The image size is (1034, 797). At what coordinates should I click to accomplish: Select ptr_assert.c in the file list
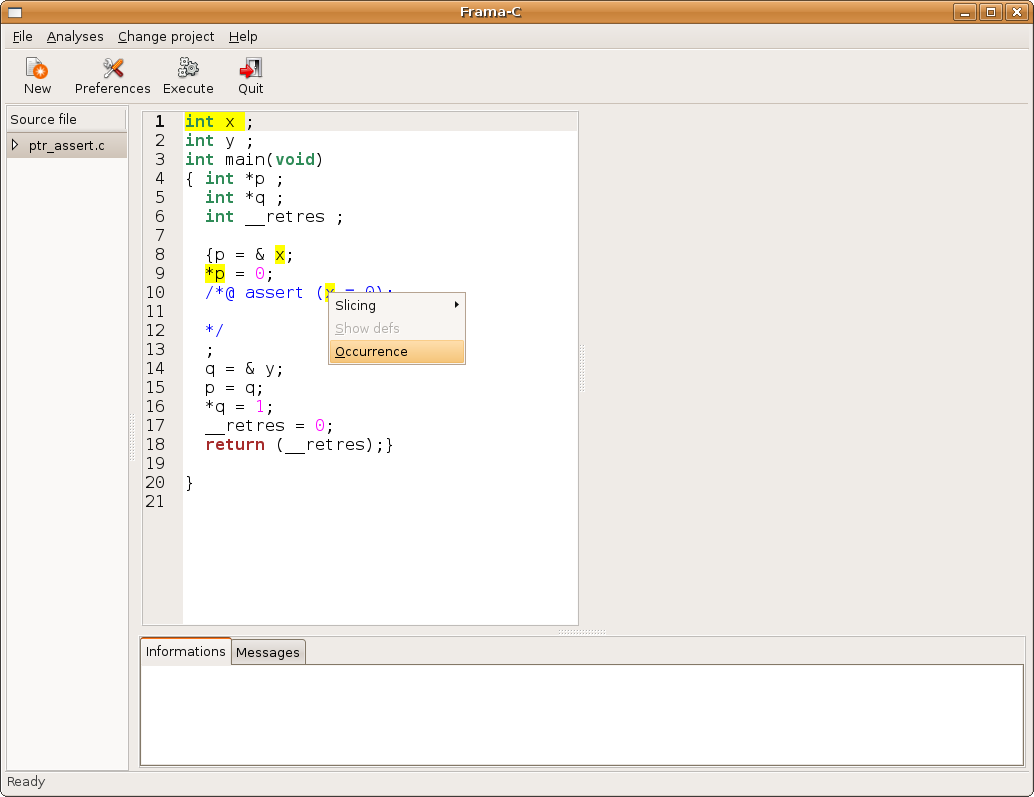tap(66, 145)
